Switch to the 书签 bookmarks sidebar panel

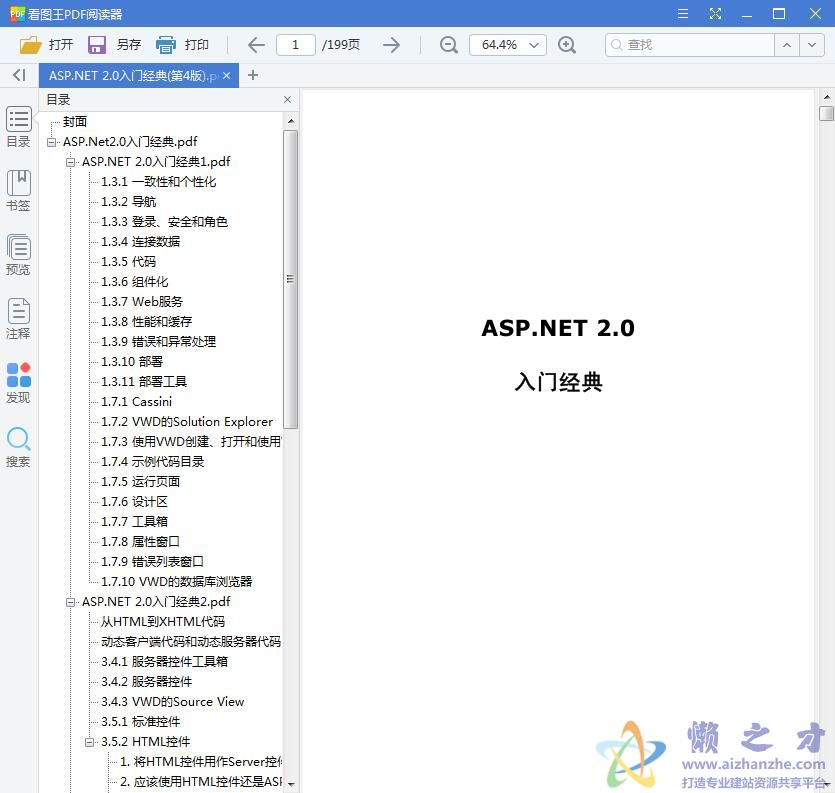[18, 190]
